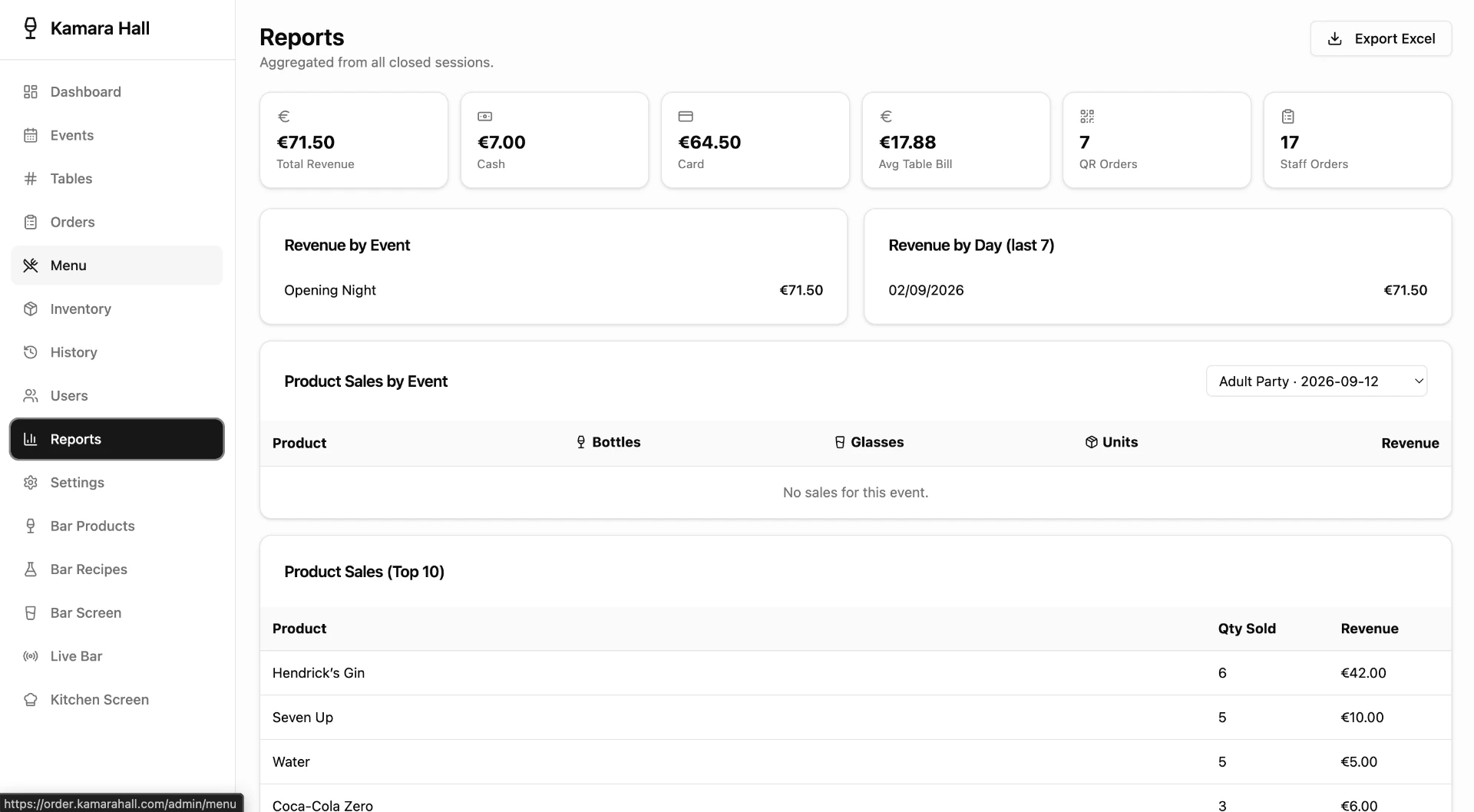This screenshot has height=812, width=1474.
Task: Go to the Inventory section
Action: 117,309
